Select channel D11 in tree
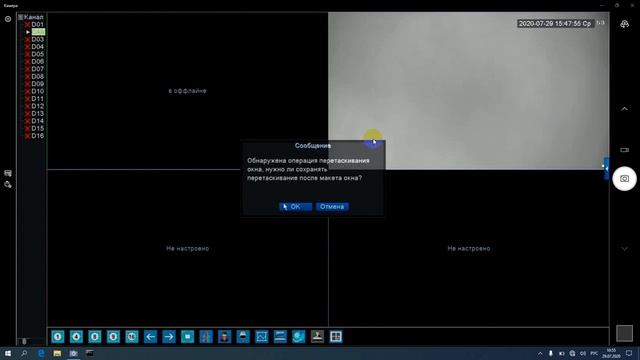The image size is (640, 360). pos(37,99)
